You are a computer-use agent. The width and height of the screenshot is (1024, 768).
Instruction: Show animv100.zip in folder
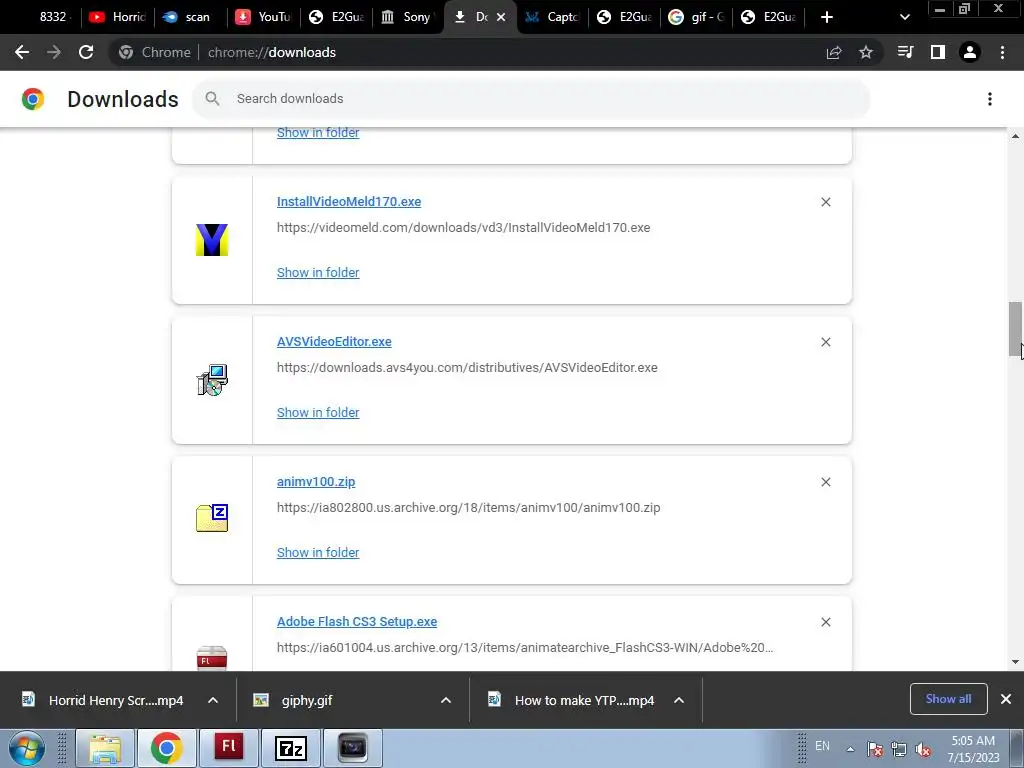pos(318,552)
